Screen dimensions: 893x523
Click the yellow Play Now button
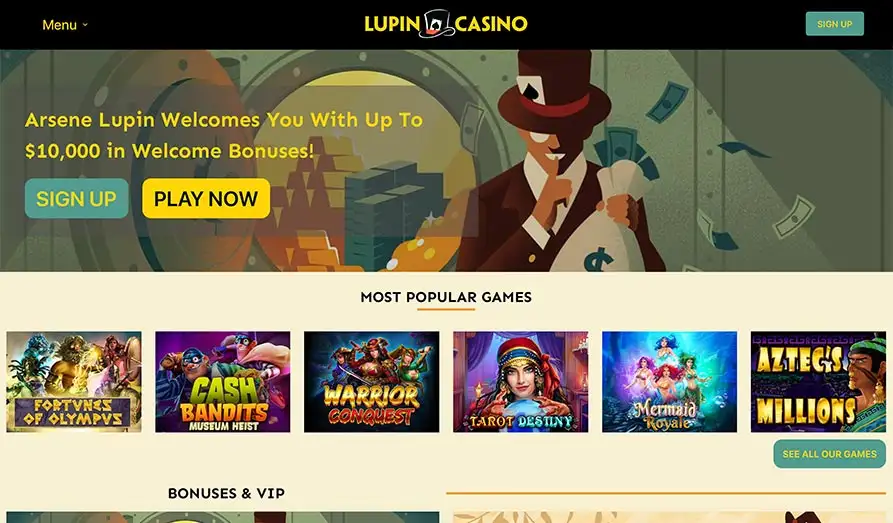tap(206, 198)
